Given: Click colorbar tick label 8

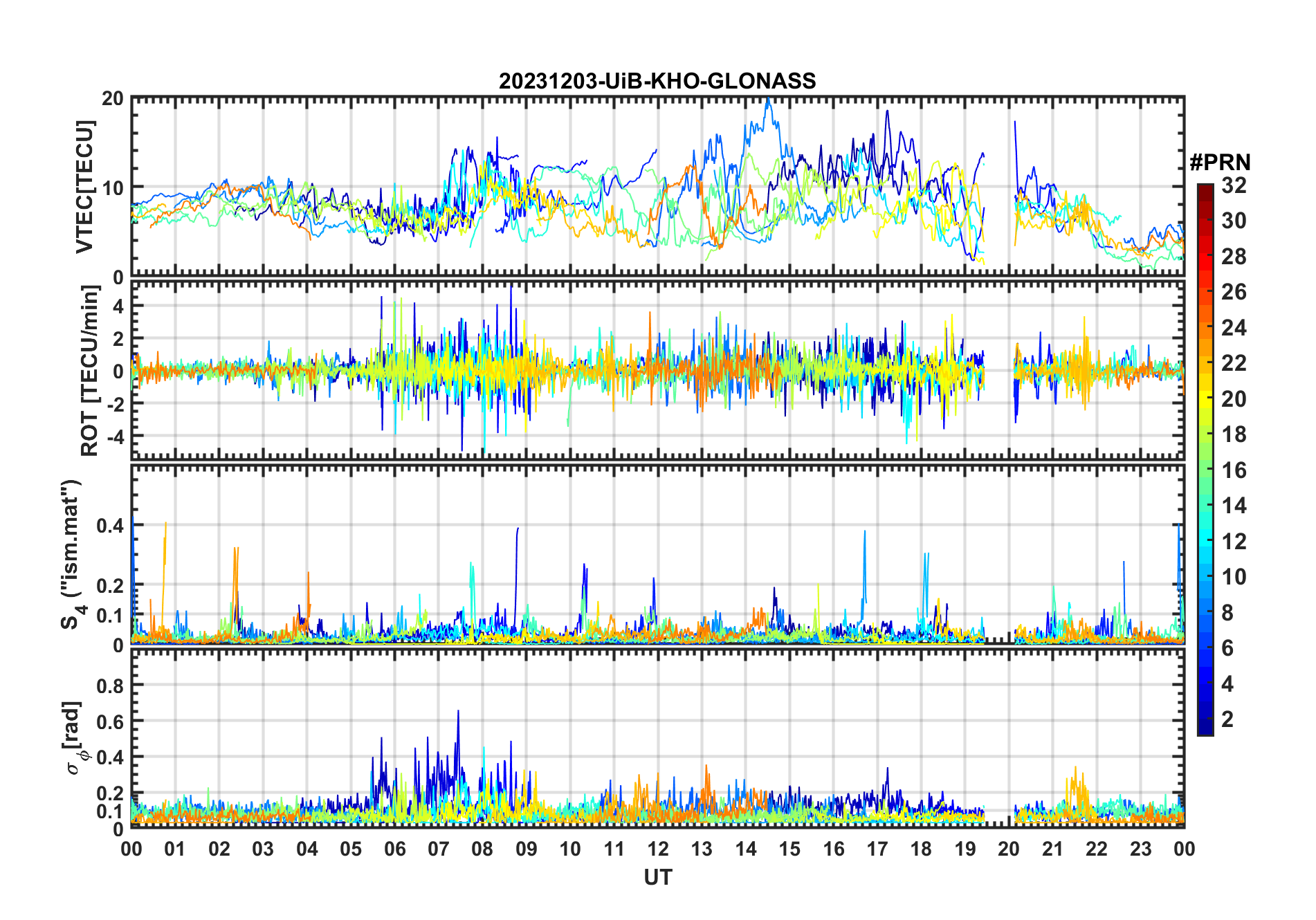Looking at the screenshot, I should coord(1227,612).
